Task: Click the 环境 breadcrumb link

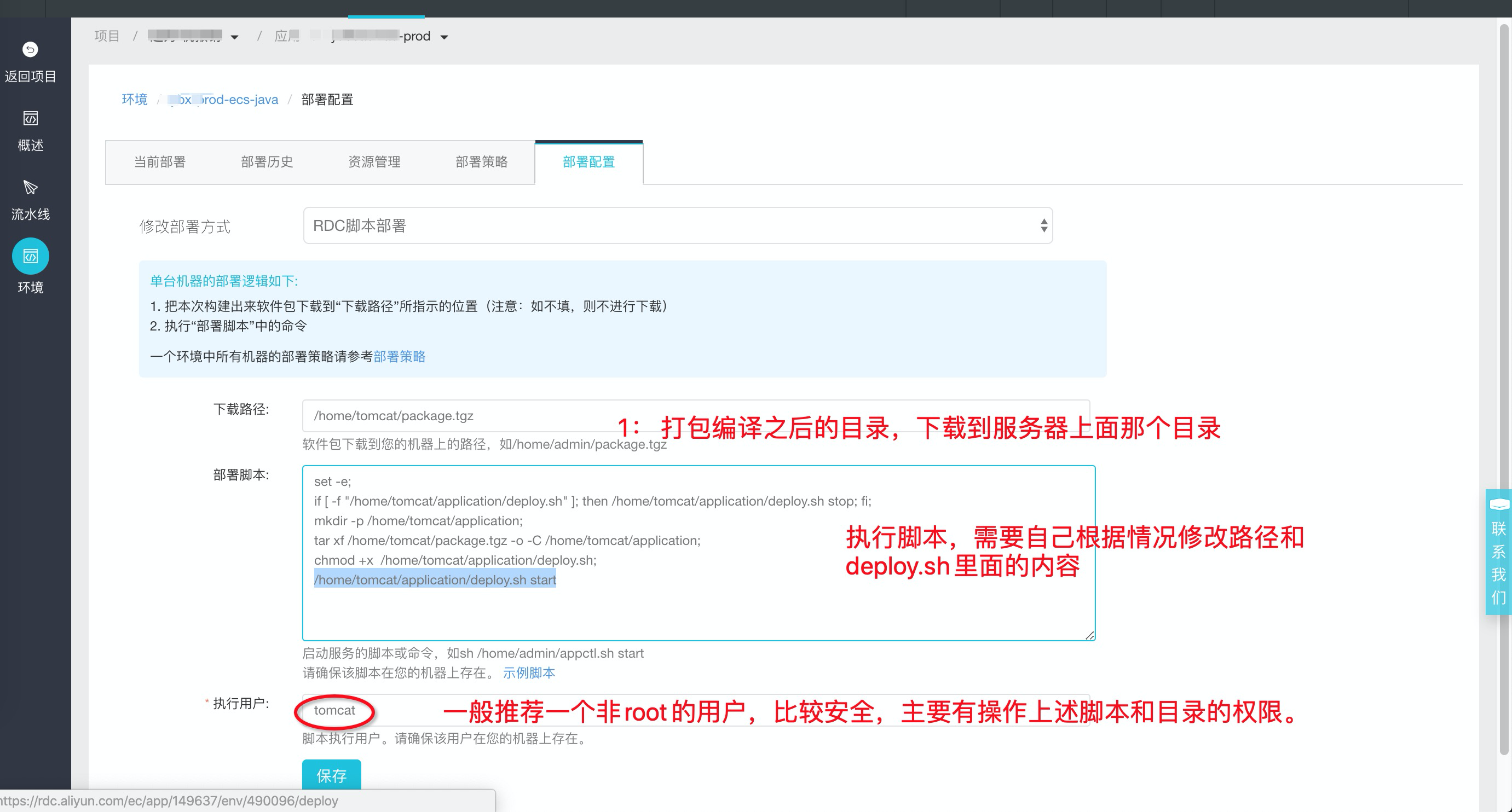Action: tap(135, 99)
